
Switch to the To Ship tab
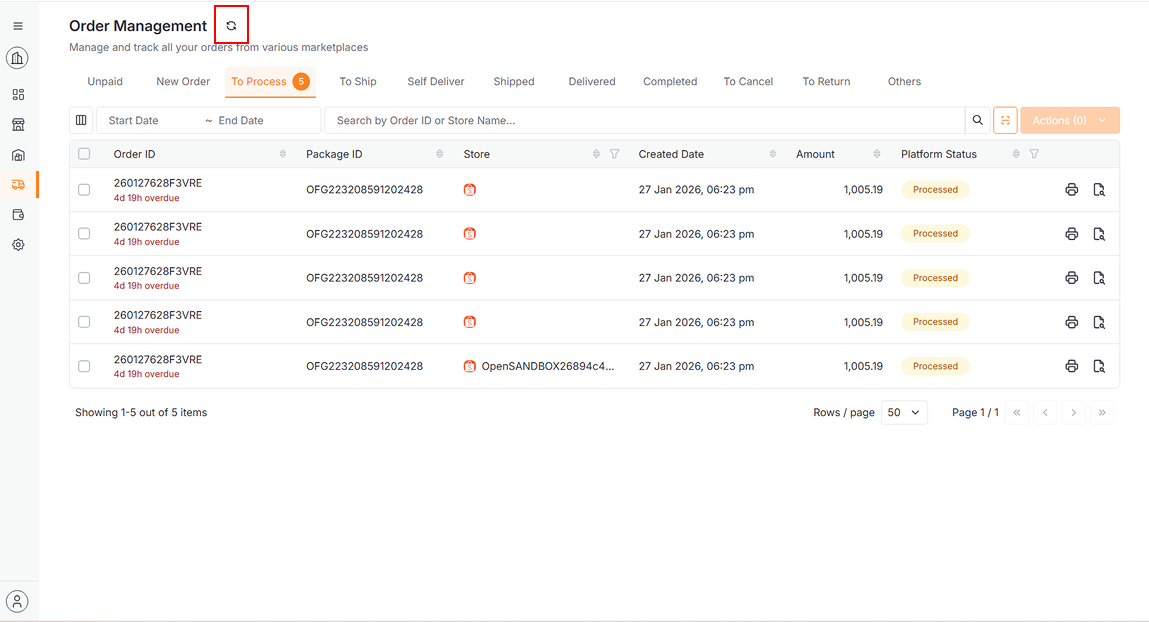[x=358, y=82]
